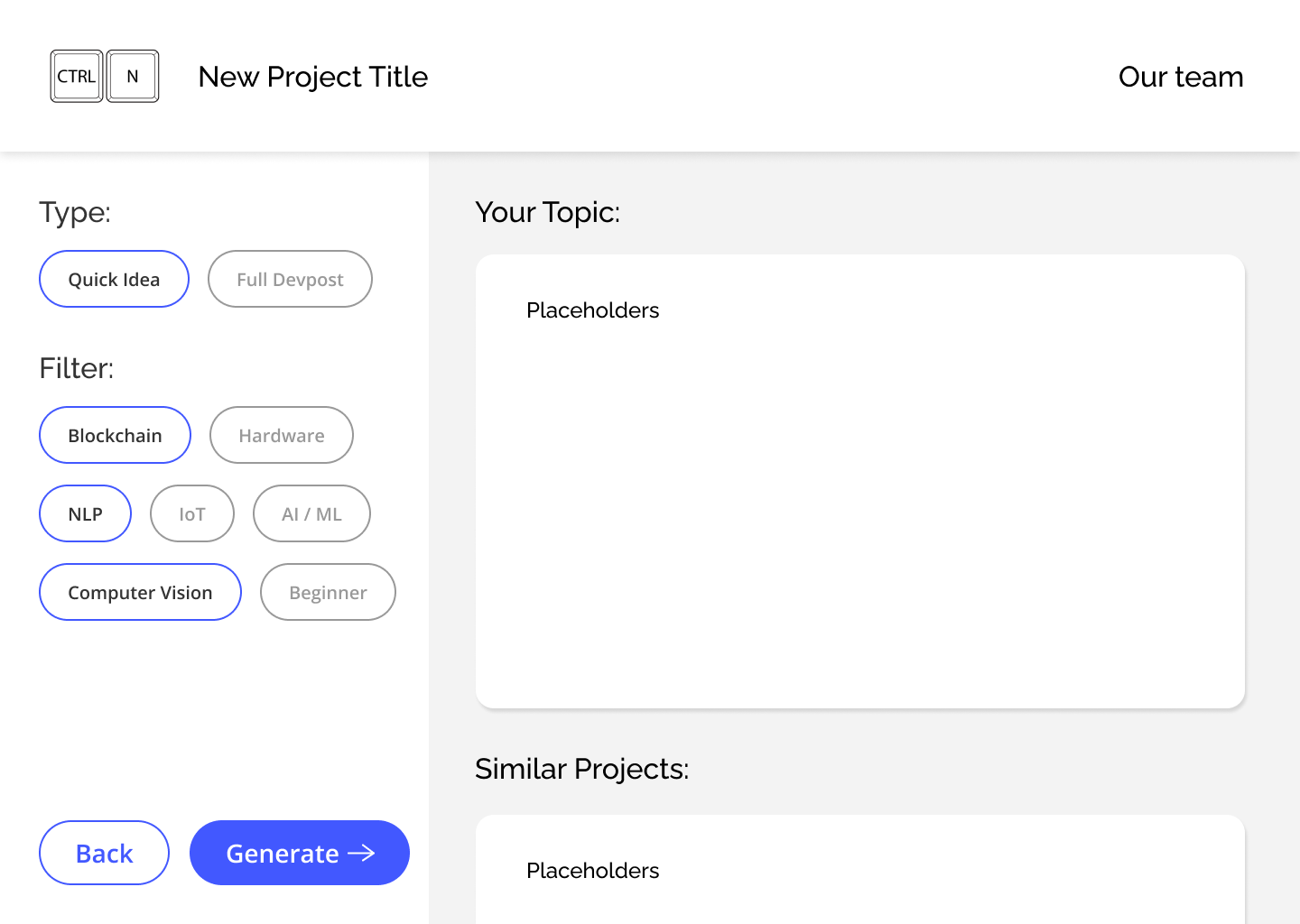This screenshot has width=1300, height=924.
Task: Toggle the Computer Vision filter
Action: coord(140,593)
